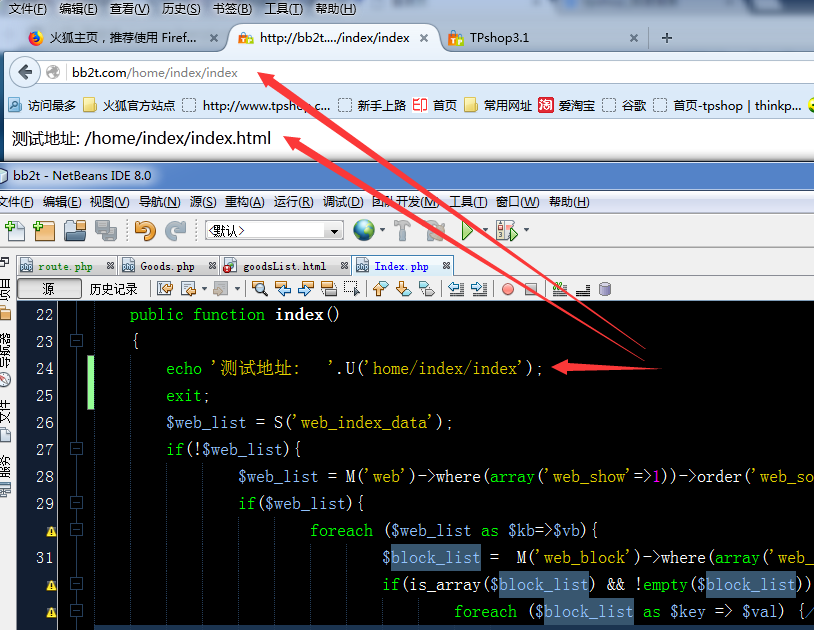Image resolution: width=814 pixels, height=630 pixels.
Task: Run the project with green play icon
Action: coord(467,231)
